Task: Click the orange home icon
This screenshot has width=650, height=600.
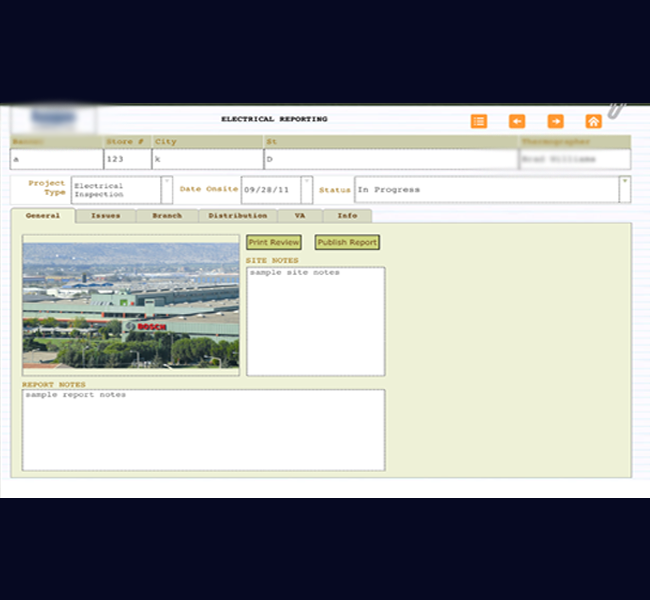Action: (593, 121)
